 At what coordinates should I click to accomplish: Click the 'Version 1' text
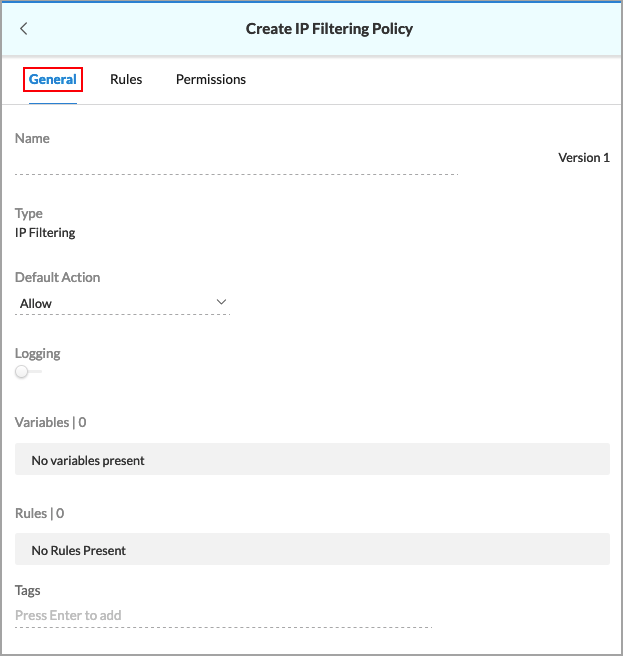(584, 158)
